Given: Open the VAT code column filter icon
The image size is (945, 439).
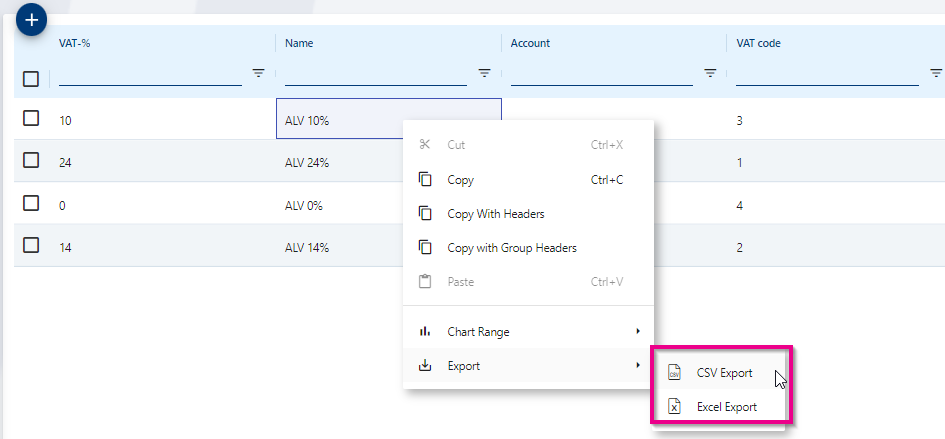Looking at the screenshot, I should point(936,73).
